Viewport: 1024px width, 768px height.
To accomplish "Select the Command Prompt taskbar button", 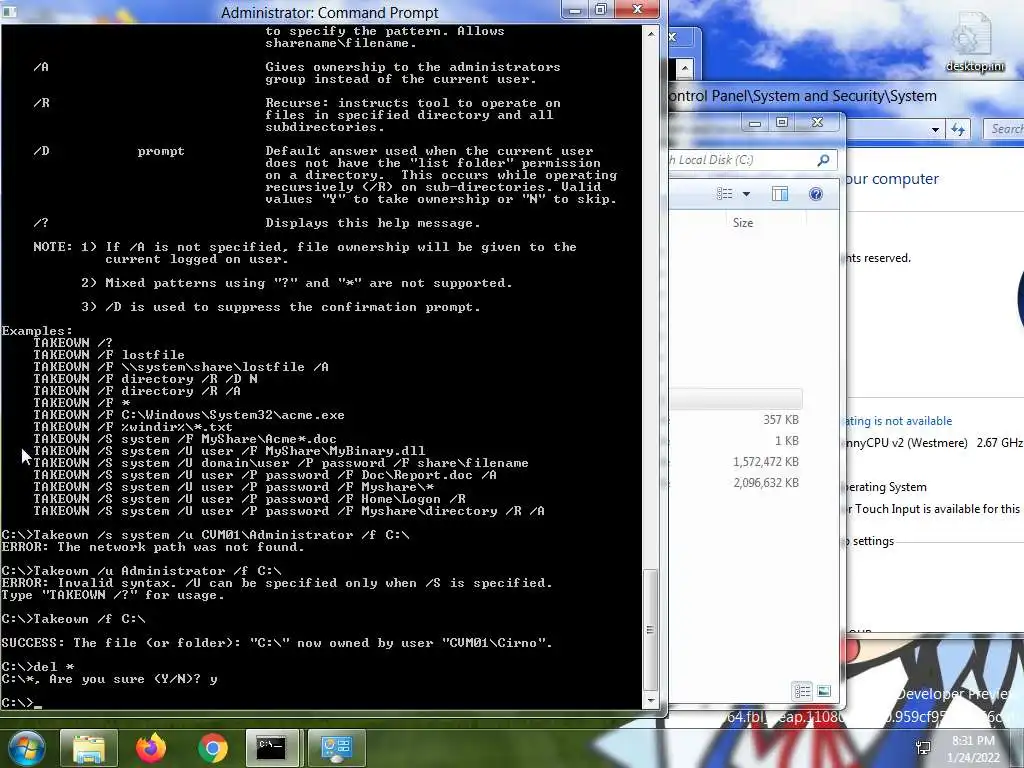I will [272, 748].
